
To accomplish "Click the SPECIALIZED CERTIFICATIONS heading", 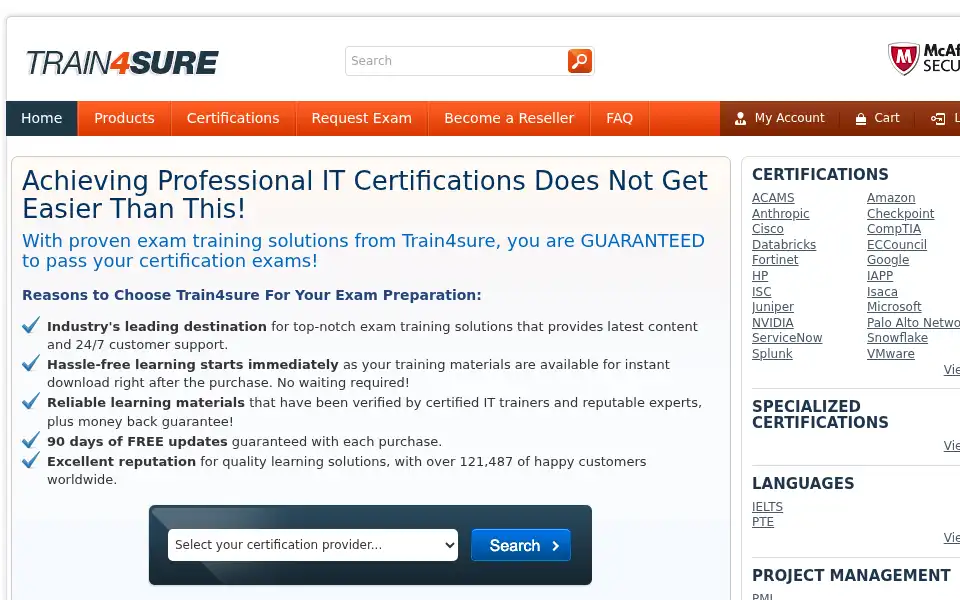I will click(x=820, y=414).
